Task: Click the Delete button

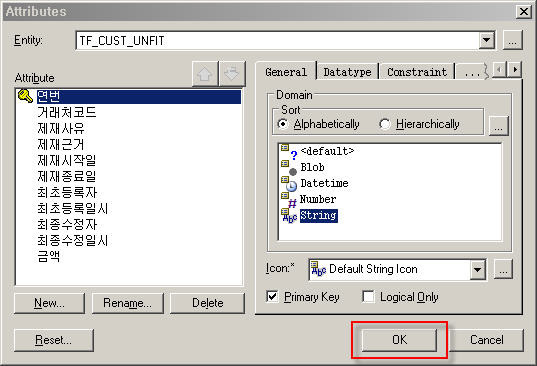Action: coord(208,303)
